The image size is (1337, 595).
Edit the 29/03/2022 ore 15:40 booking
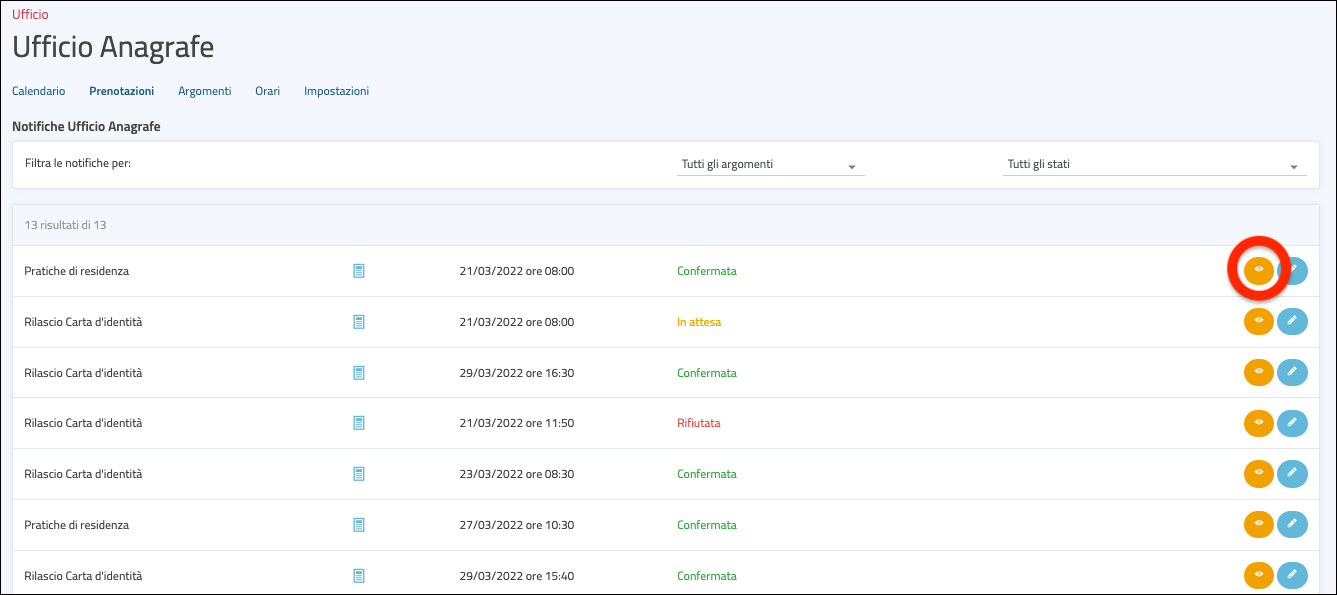point(1292,575)
